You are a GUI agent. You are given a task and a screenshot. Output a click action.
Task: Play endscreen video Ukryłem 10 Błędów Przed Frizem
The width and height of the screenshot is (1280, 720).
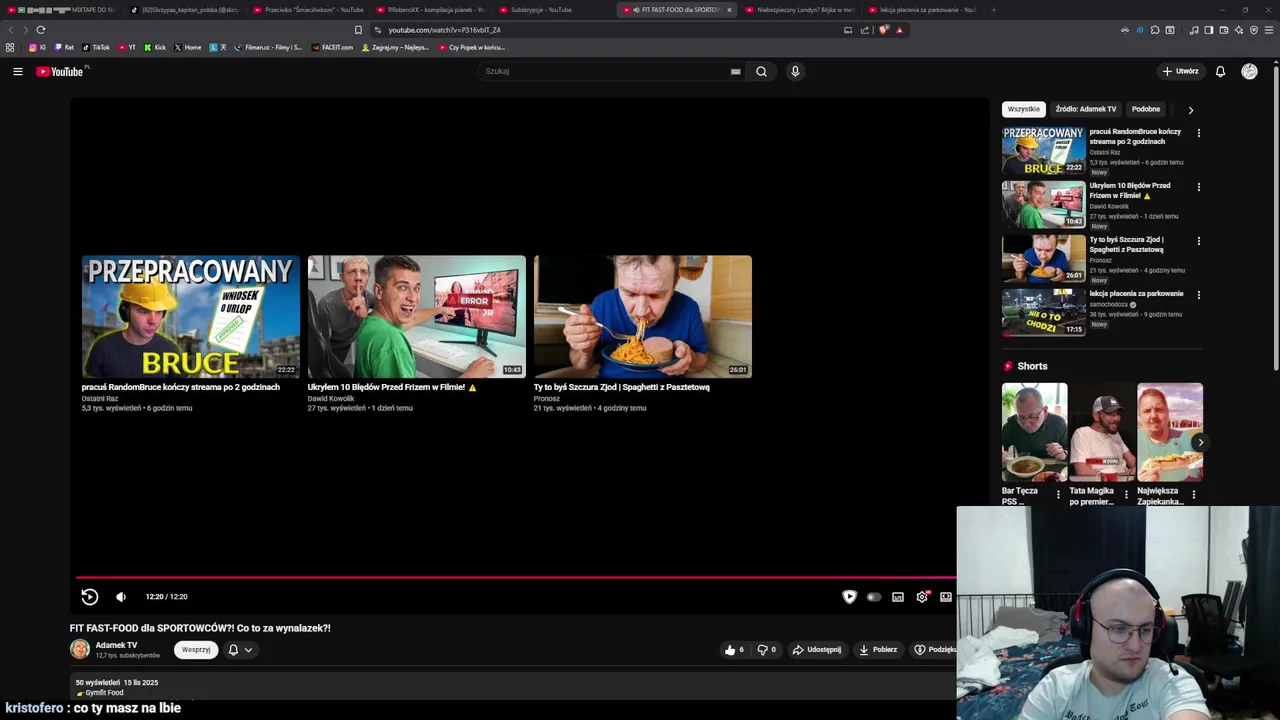point(416,316)
